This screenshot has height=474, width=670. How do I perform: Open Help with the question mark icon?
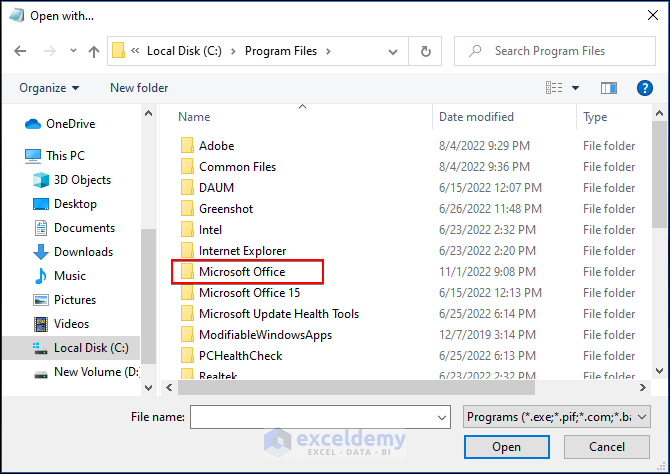pos(644,88)
